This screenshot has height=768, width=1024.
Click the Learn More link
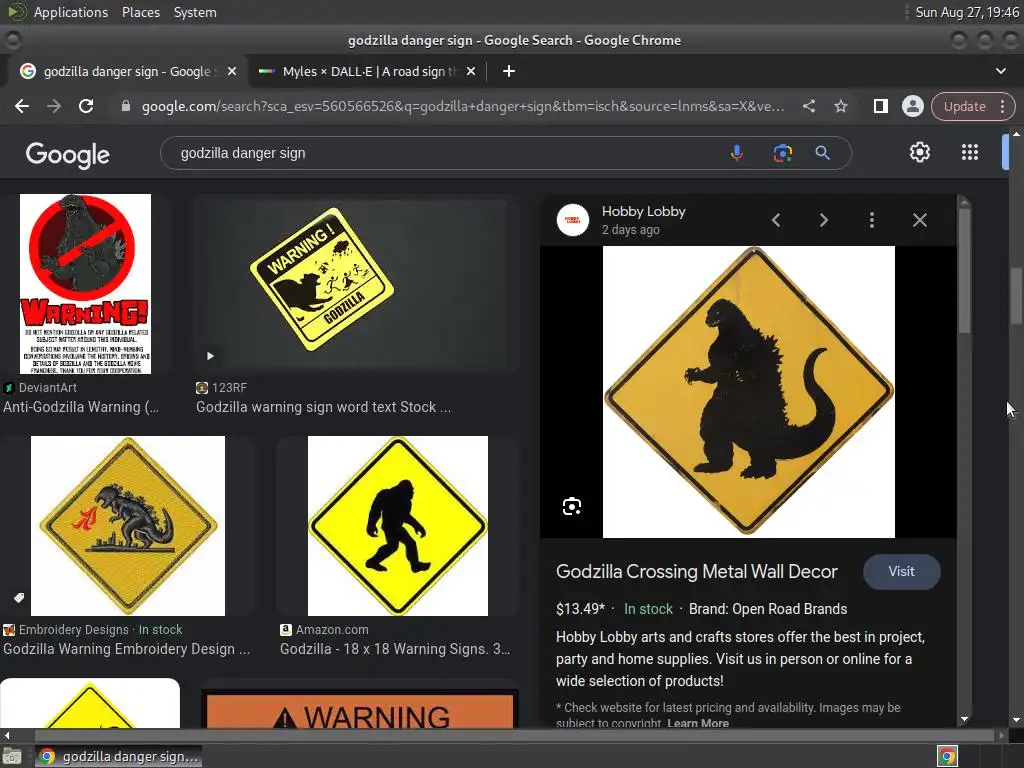click(x=698, y=723)
